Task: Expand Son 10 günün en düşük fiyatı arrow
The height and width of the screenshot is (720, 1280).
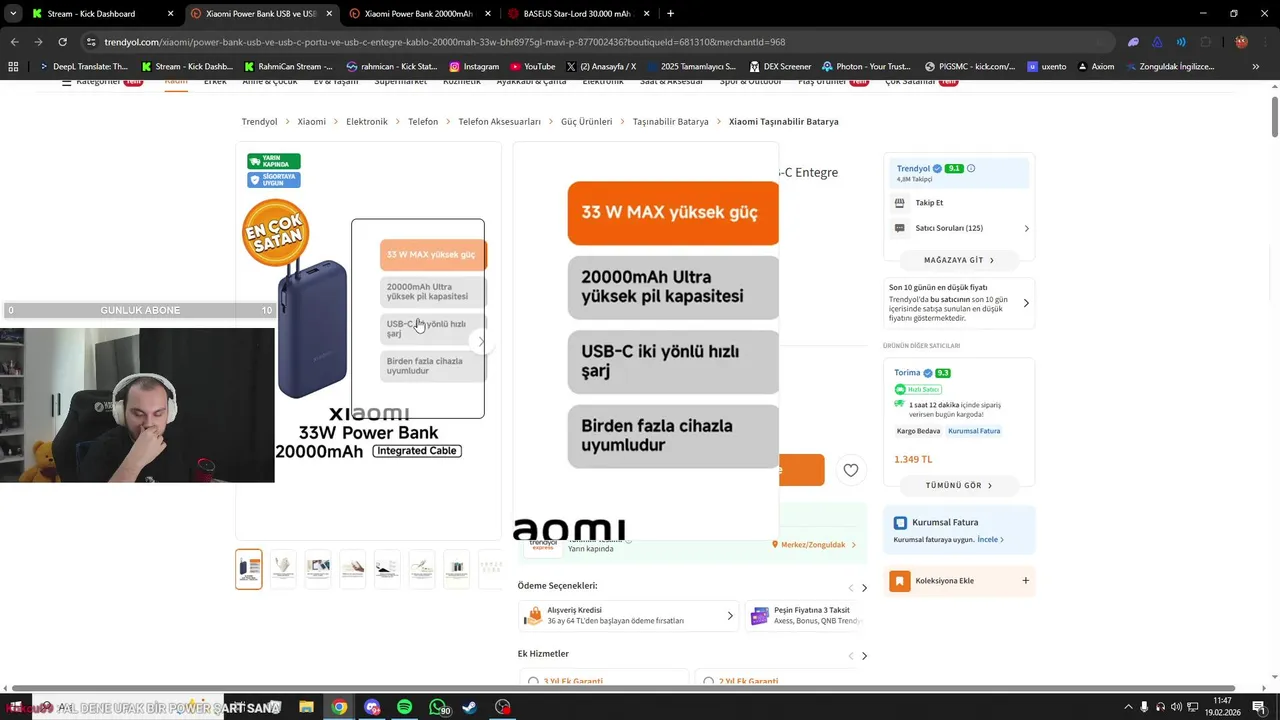Action: (1026, 303)
